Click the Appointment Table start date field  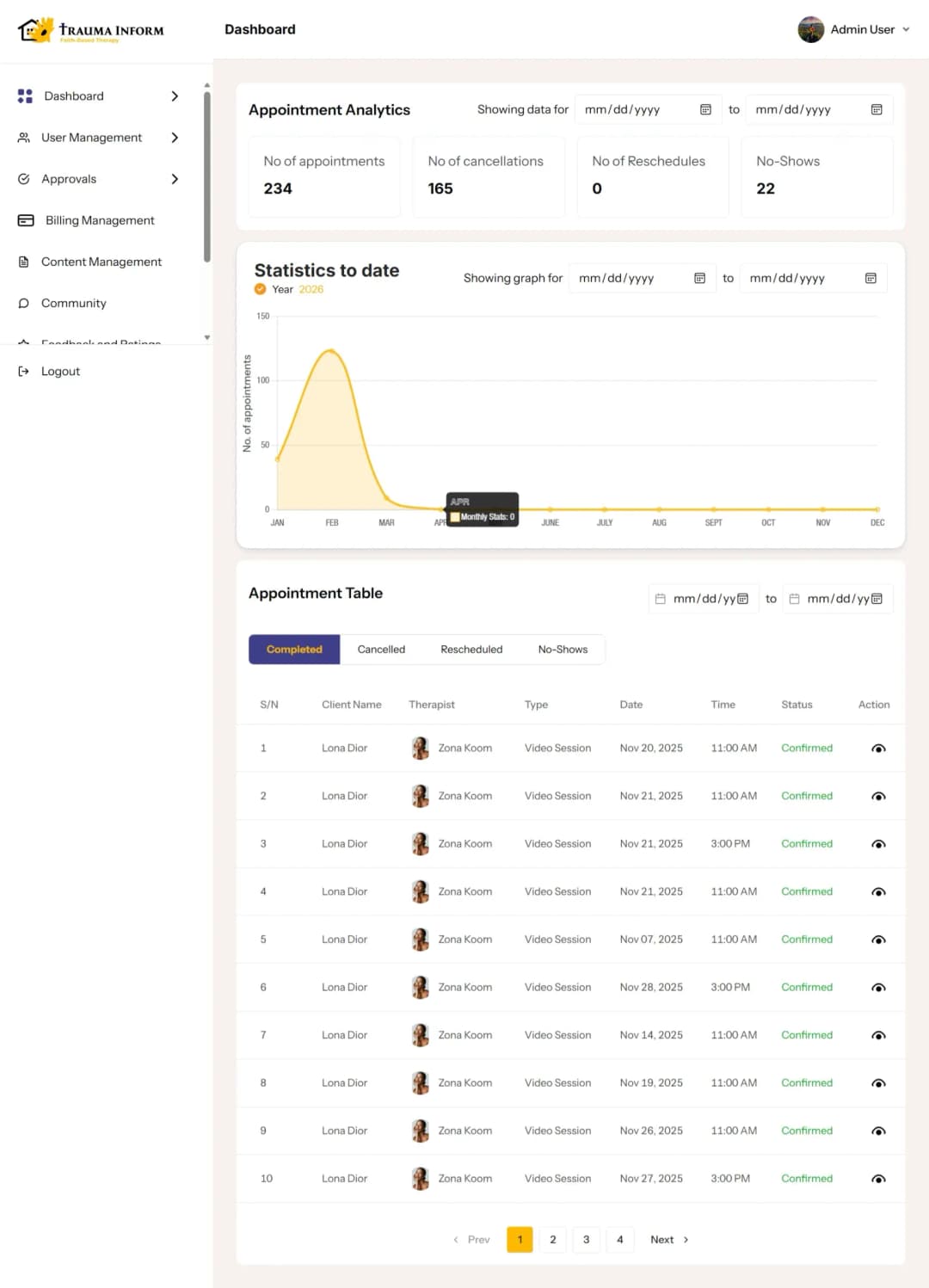point(702,599)
